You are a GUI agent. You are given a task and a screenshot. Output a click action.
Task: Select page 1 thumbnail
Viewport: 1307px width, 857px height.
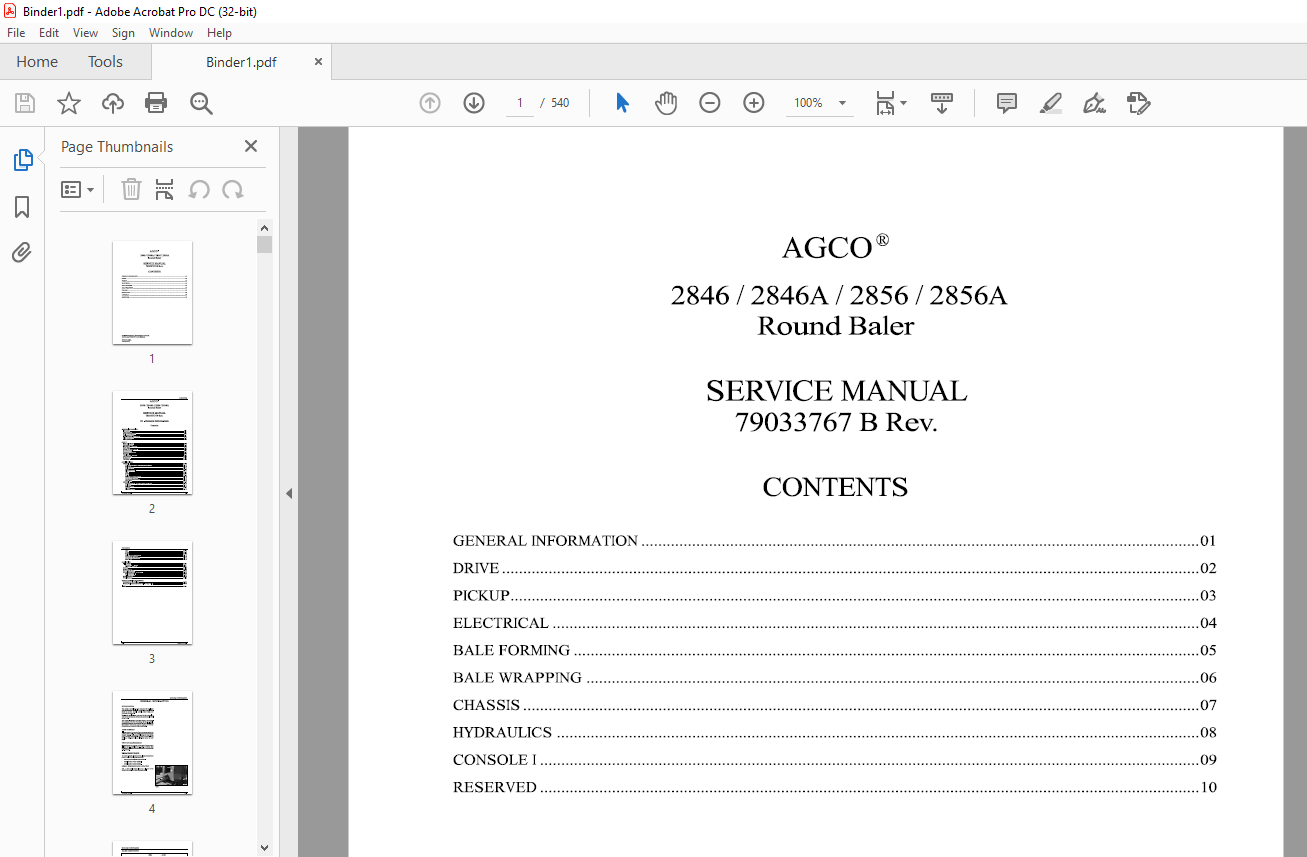[x=152, y=293]
